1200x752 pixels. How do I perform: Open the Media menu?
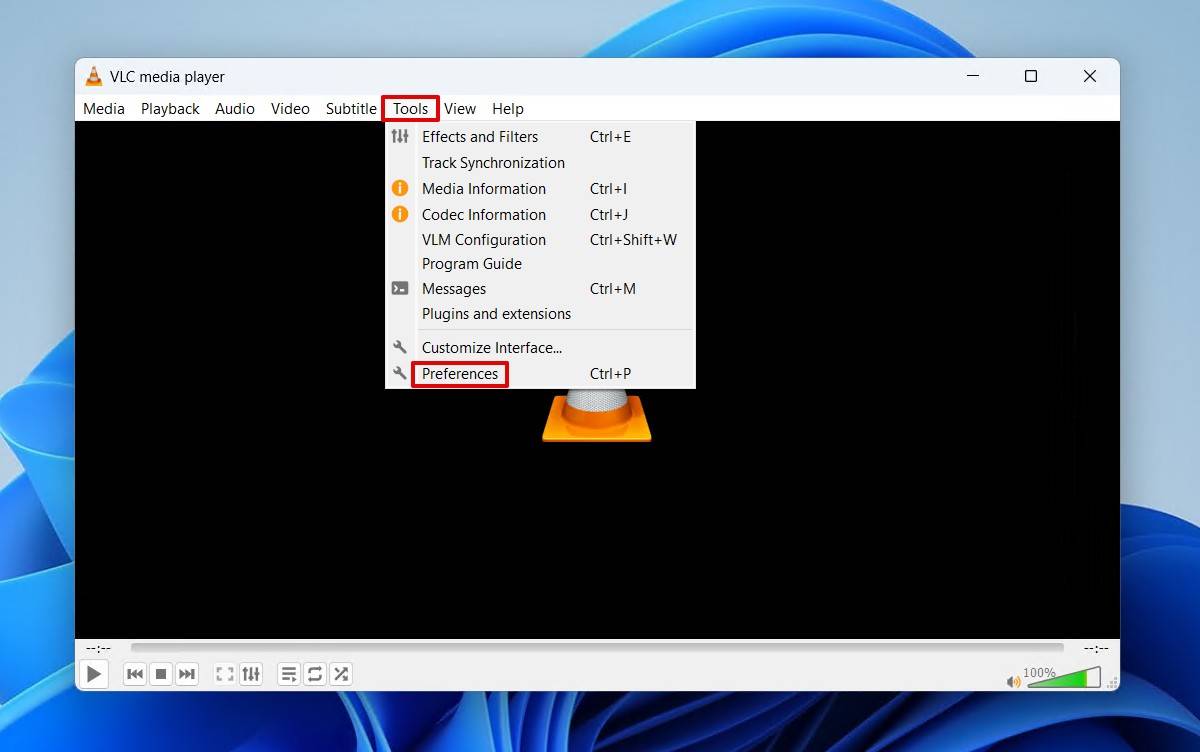click(104, 109)
